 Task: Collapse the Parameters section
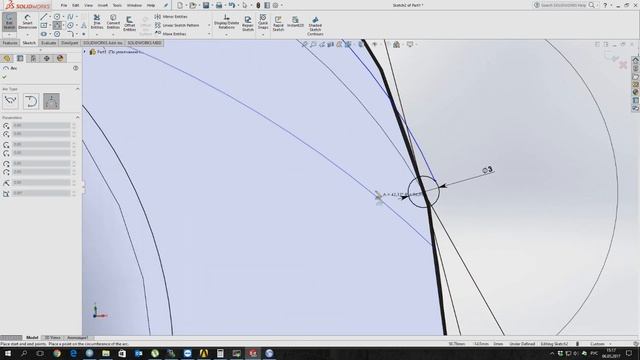77,118
